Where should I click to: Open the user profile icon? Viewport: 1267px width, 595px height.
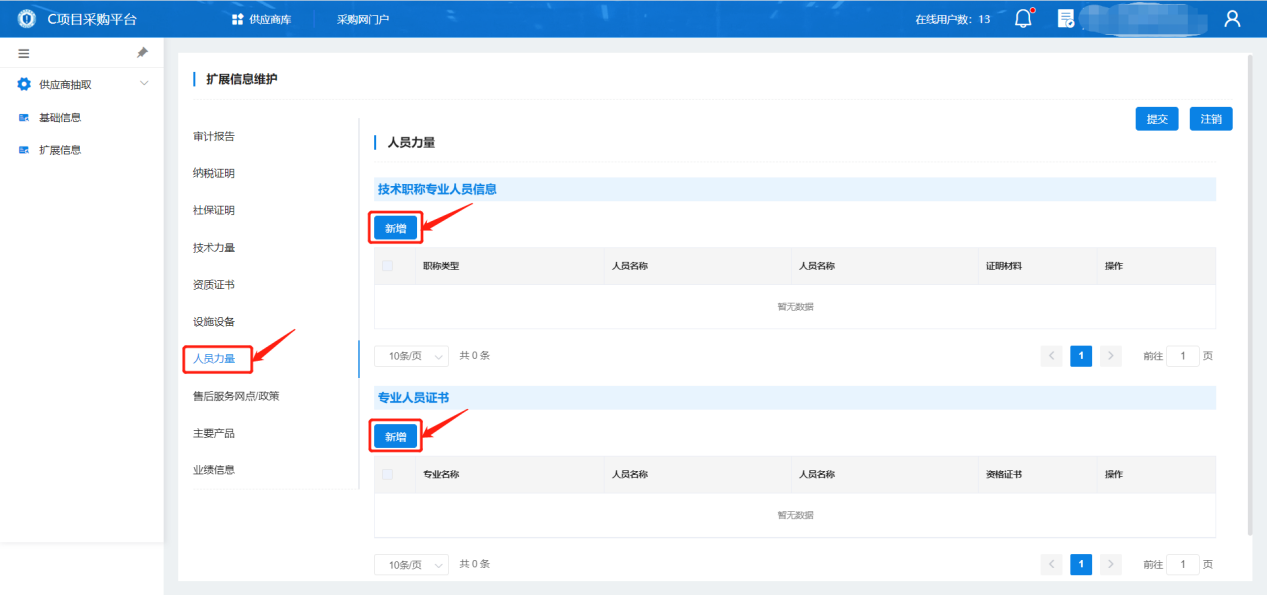pyautogui.click(x=1232, y=18)
